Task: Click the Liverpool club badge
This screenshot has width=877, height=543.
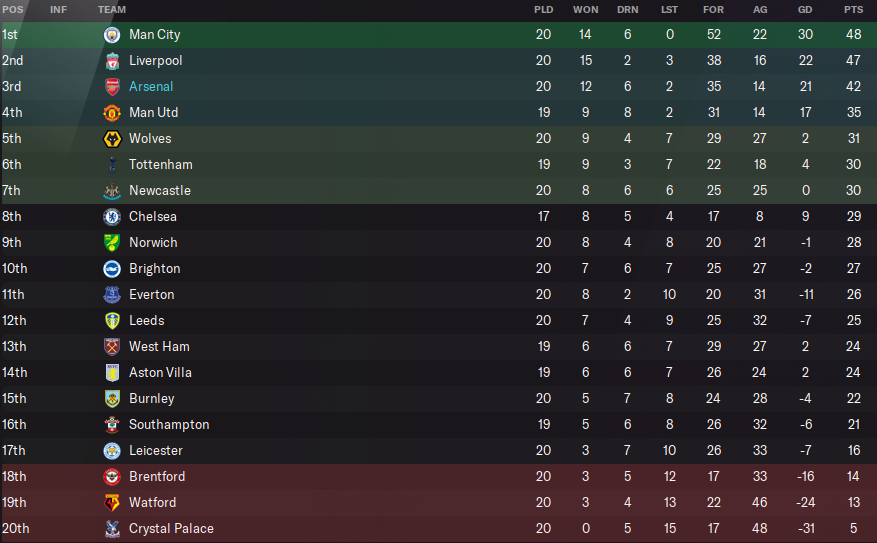Action: [111, 61]
